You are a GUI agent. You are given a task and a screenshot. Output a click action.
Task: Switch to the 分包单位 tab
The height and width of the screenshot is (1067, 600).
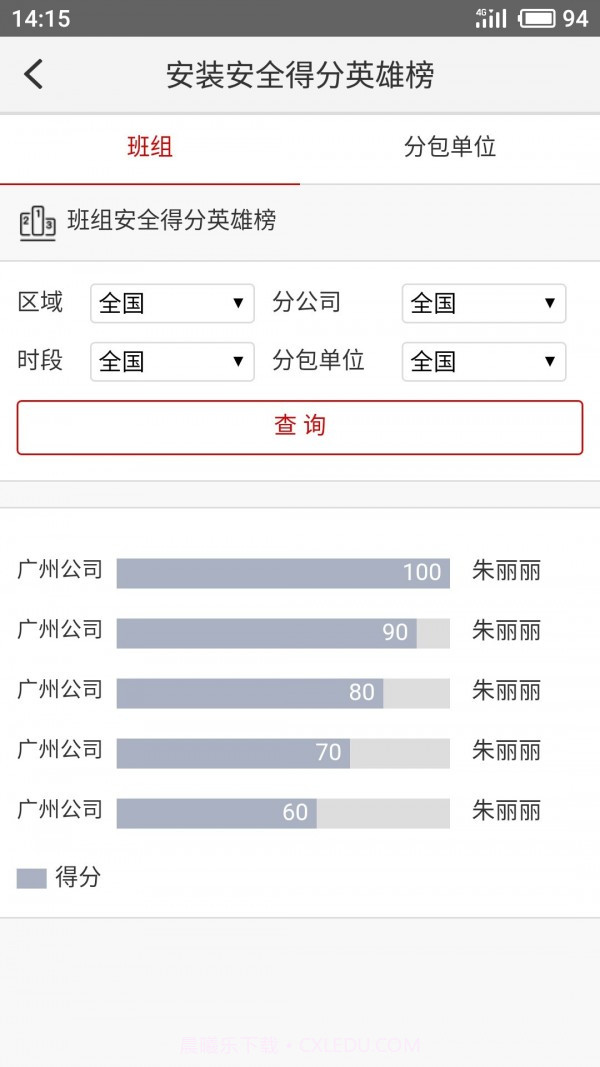(x=448, y=147)
